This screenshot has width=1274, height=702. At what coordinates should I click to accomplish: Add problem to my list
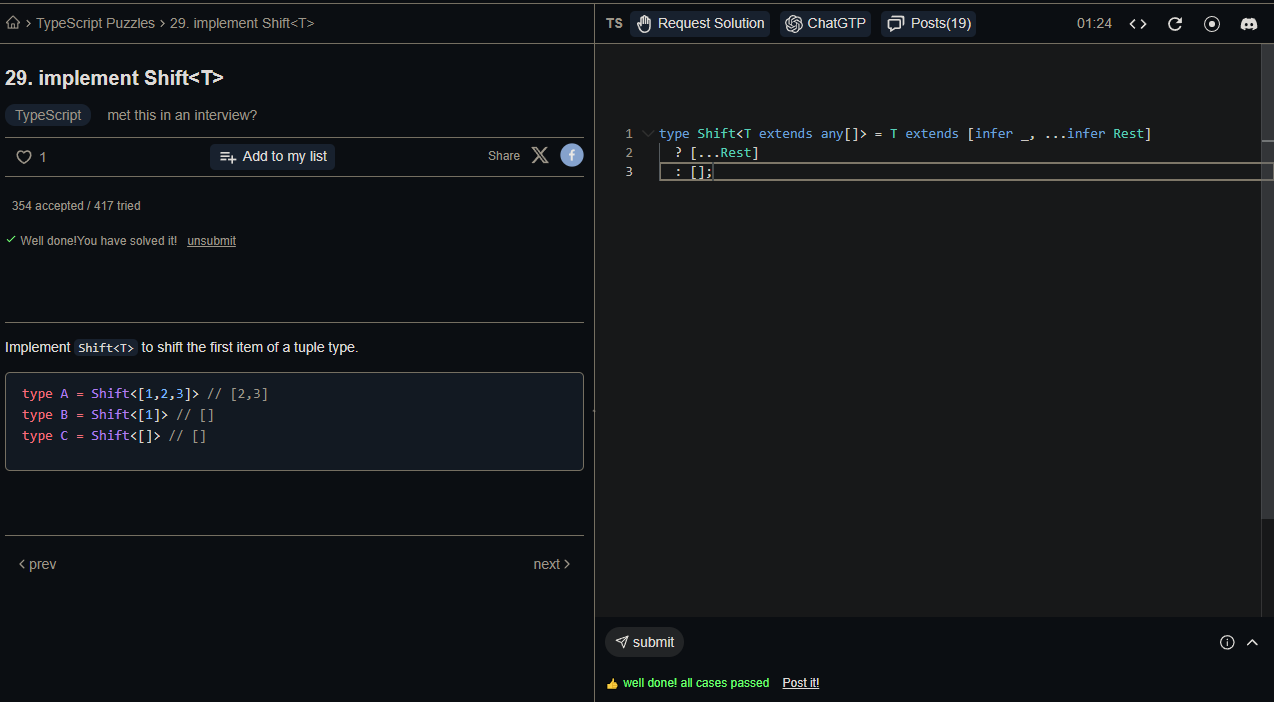point(272,157)
